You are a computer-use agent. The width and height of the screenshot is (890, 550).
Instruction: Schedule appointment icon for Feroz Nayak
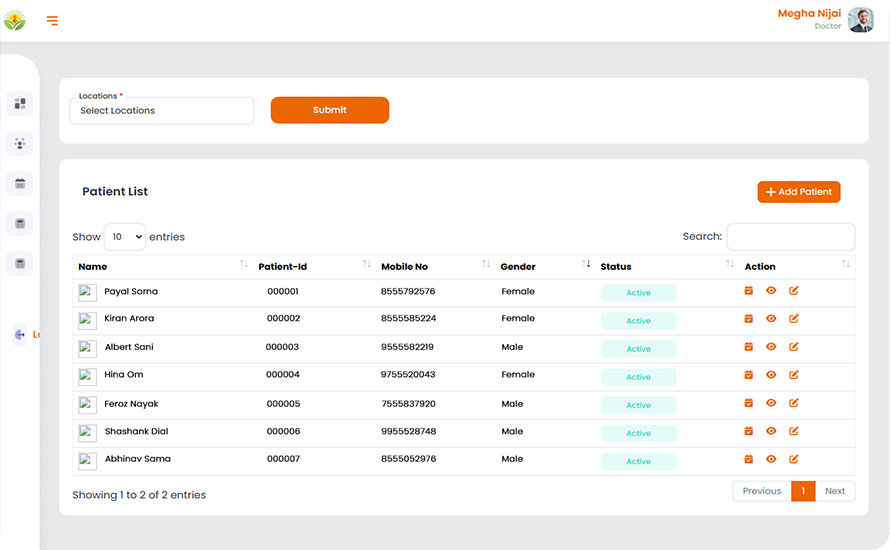(748, 403)
